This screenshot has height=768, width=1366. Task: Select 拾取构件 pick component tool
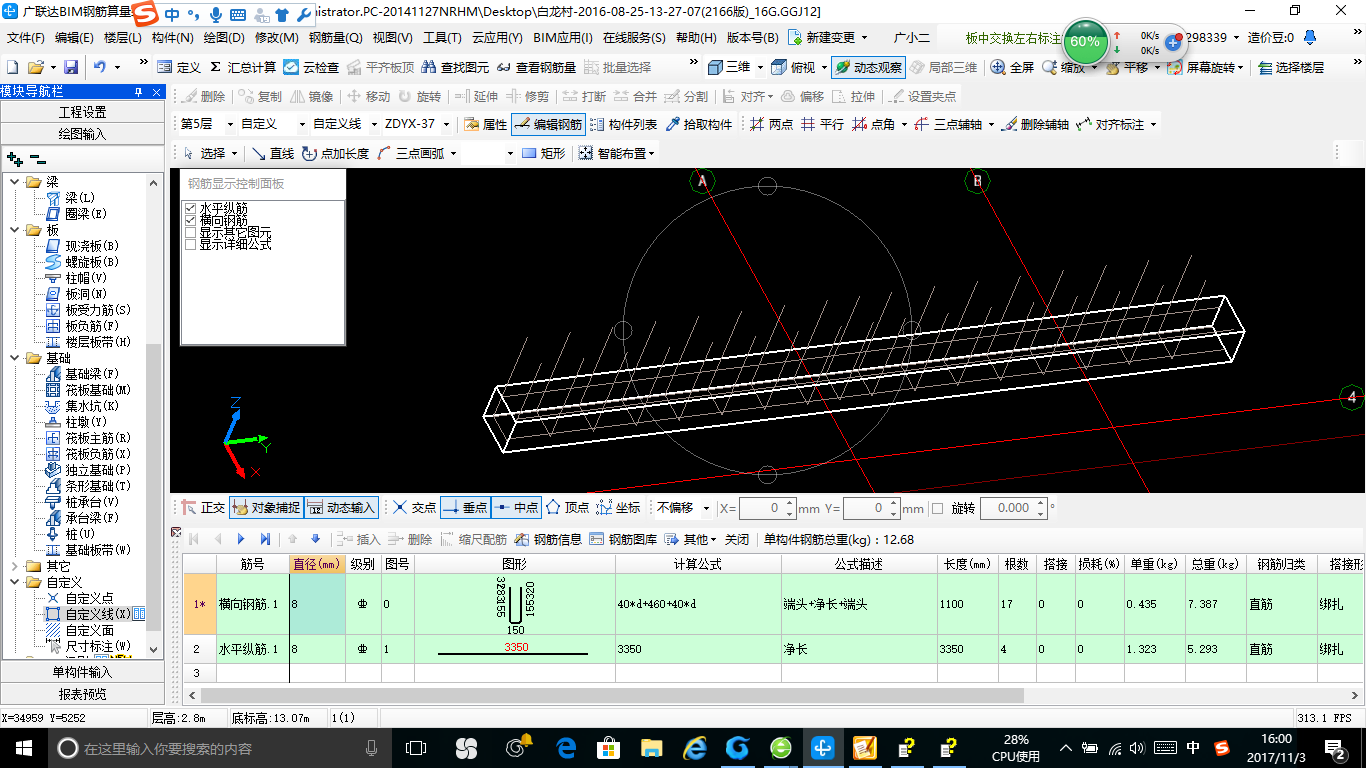699,124
